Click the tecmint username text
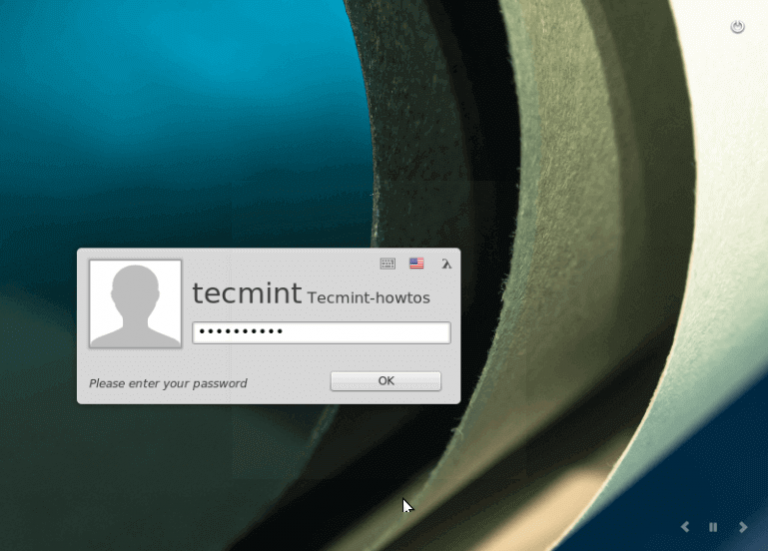 [246, 293]
